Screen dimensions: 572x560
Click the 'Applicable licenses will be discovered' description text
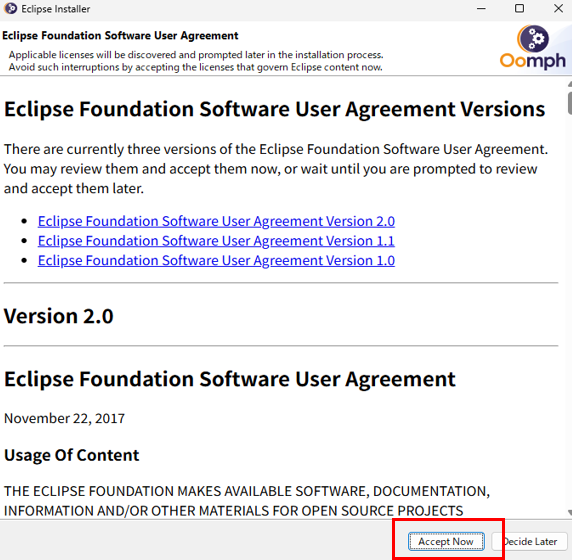196,55
